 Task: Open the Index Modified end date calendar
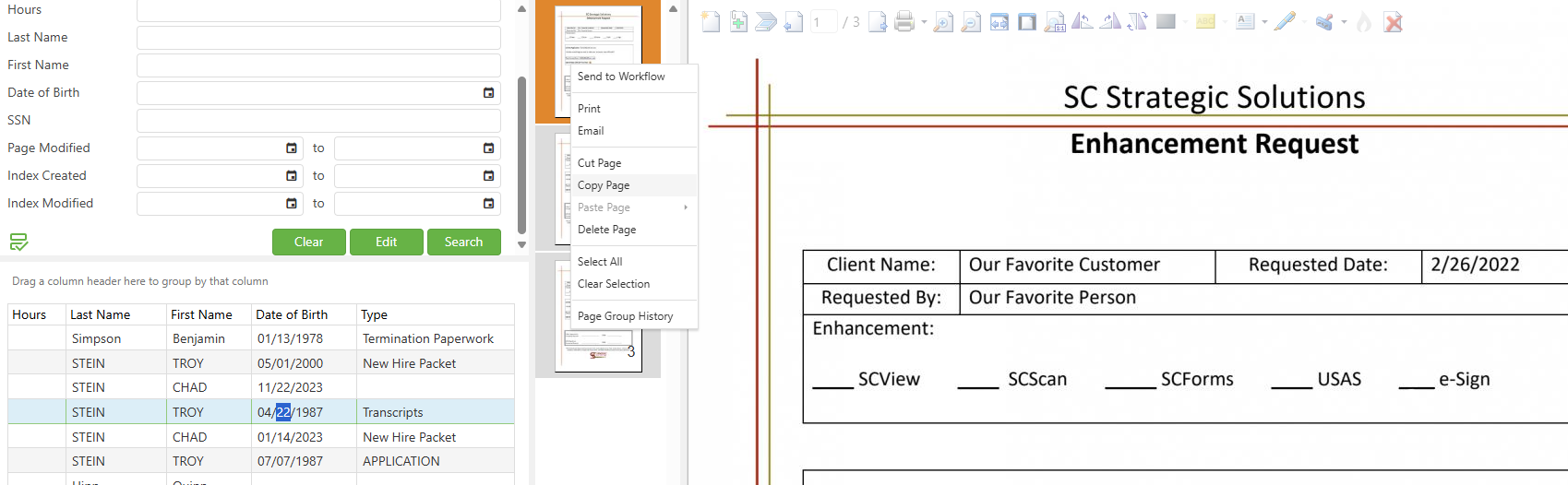pyautogui.click(x=488, y=204)
